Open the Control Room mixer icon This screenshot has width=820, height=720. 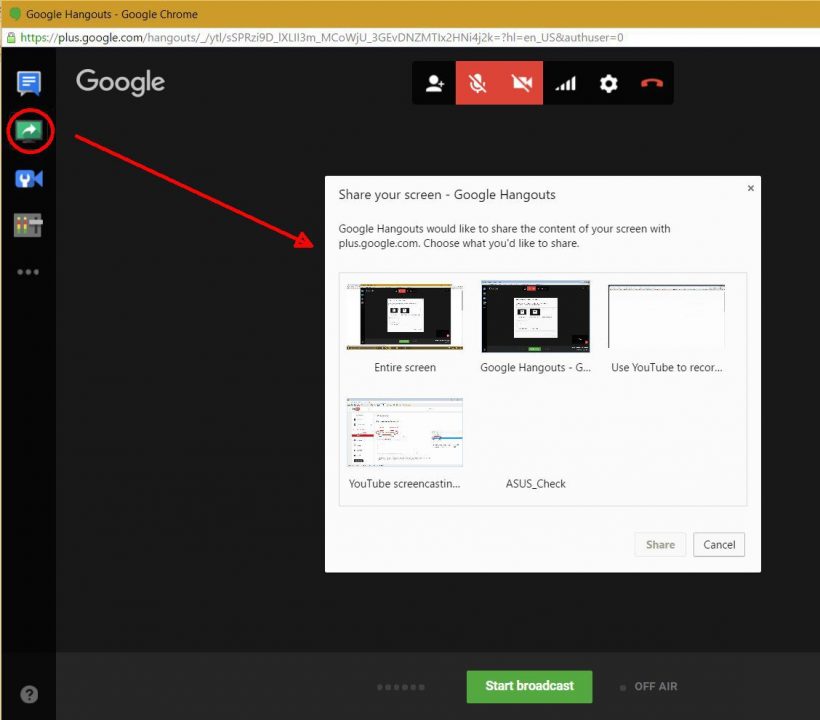28,225
